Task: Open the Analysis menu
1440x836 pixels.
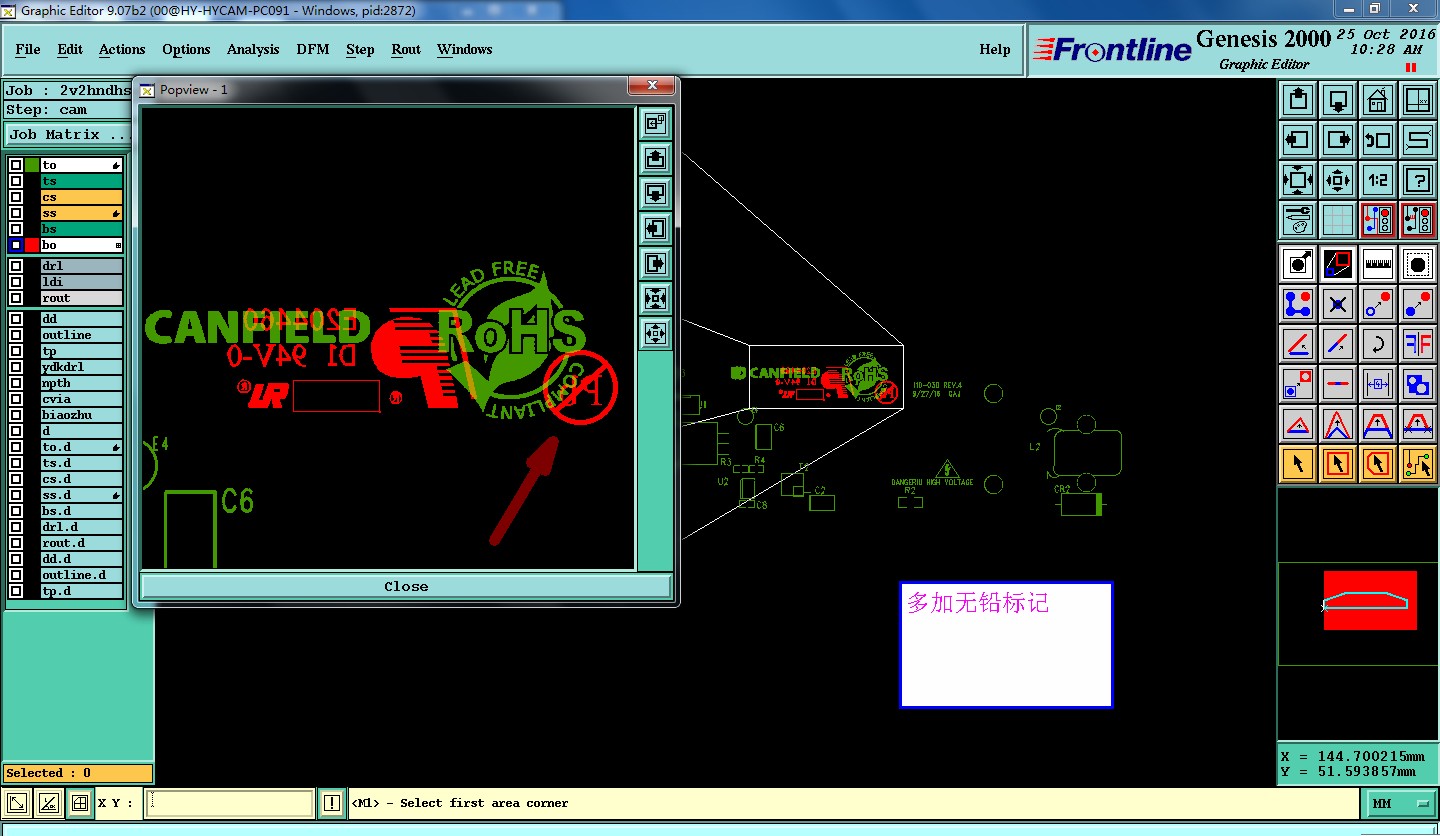Action: pos(253,49)
